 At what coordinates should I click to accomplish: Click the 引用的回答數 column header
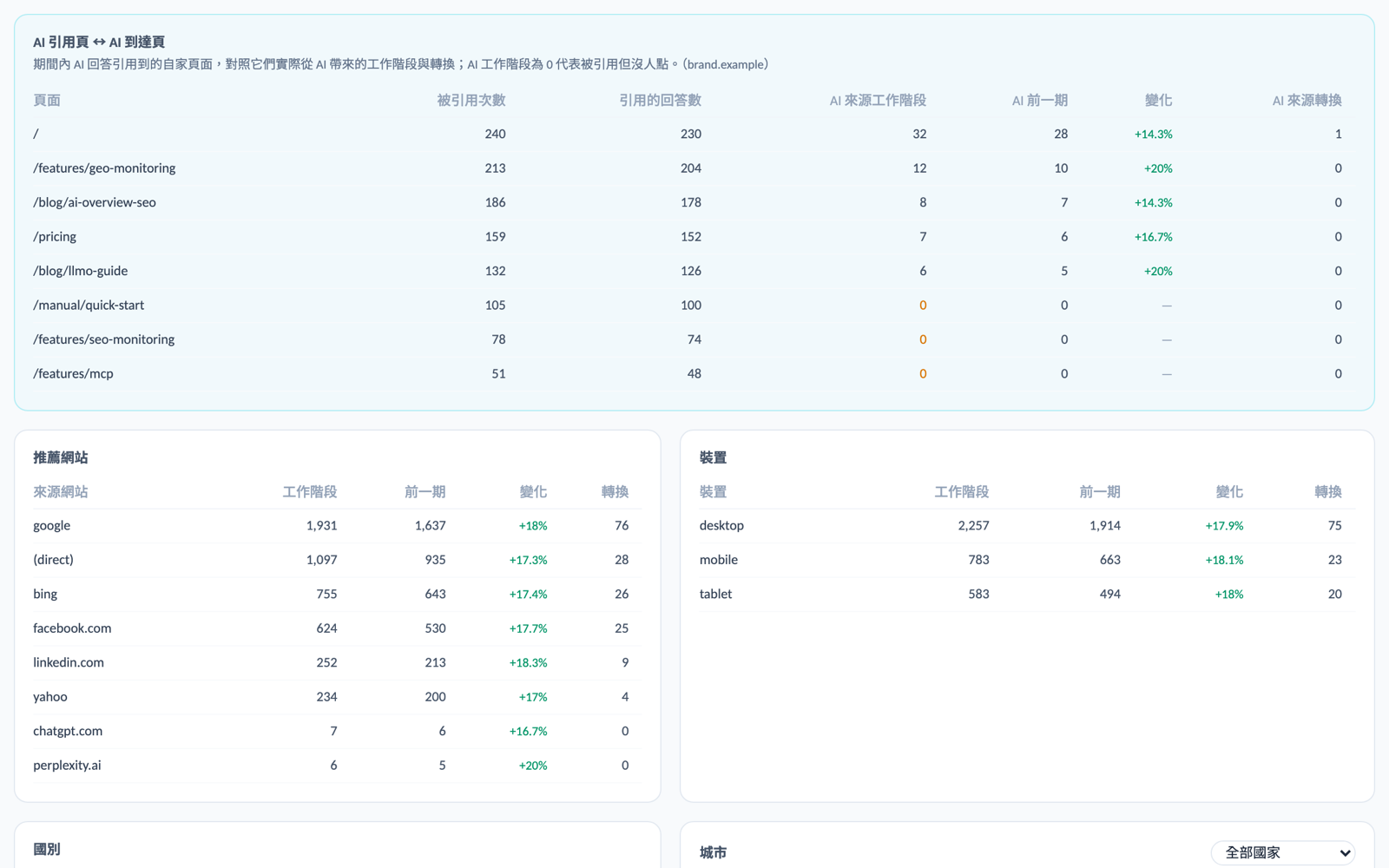coord(660,100)
